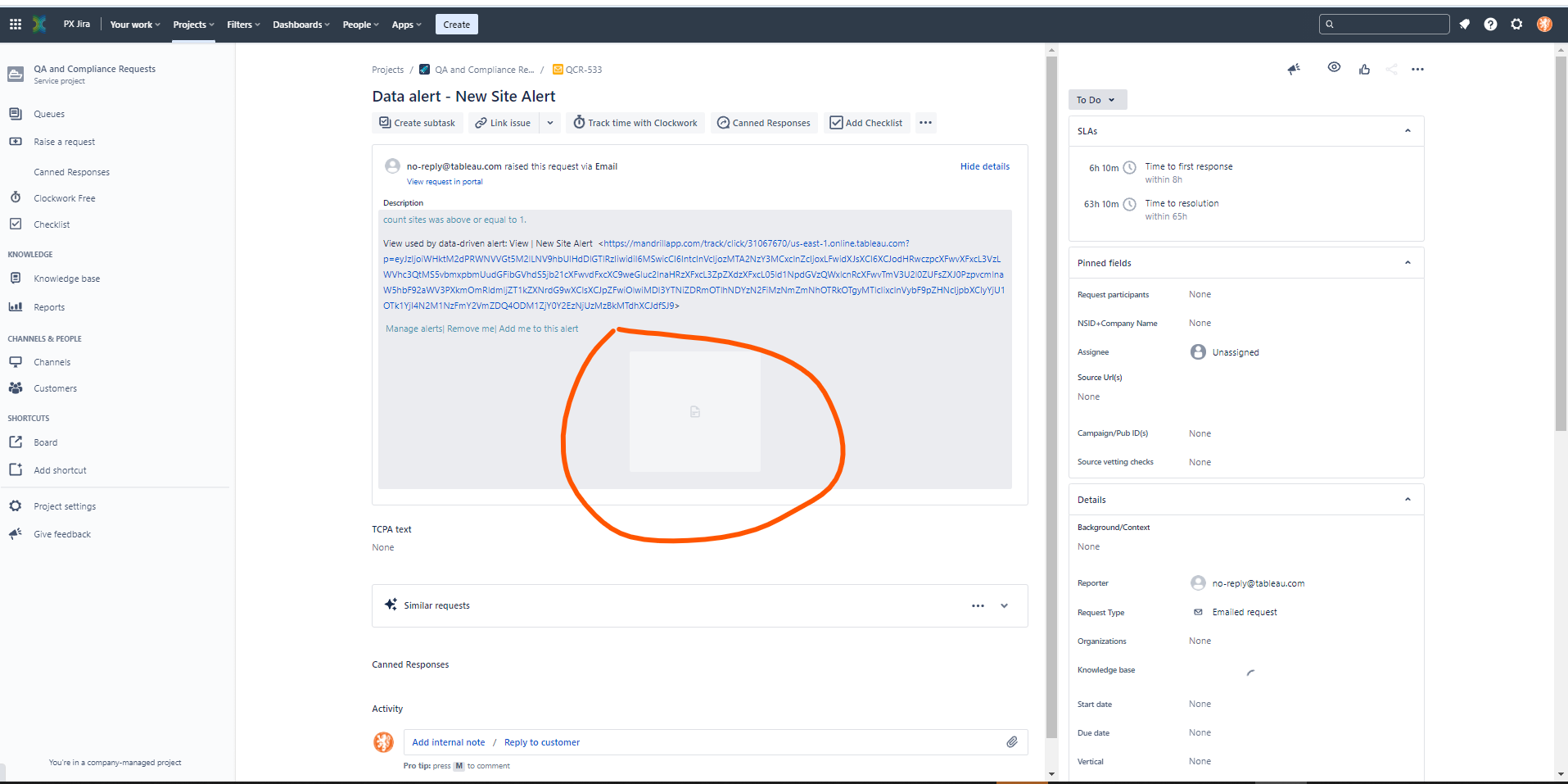Open the Knowledge base sidebar item
1568x784 pixels.
coord(66,279)
